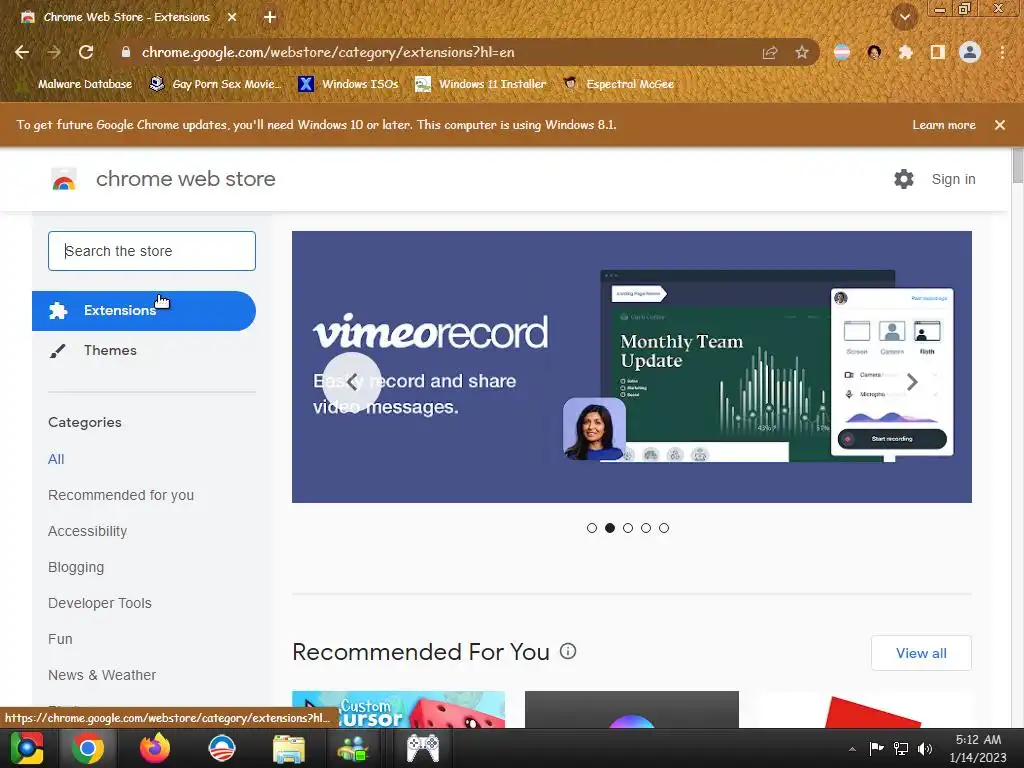The width and height of the screenshot is (1024, 768).
Task: Click the volume speaker tray icon
Action: point(925,749)
